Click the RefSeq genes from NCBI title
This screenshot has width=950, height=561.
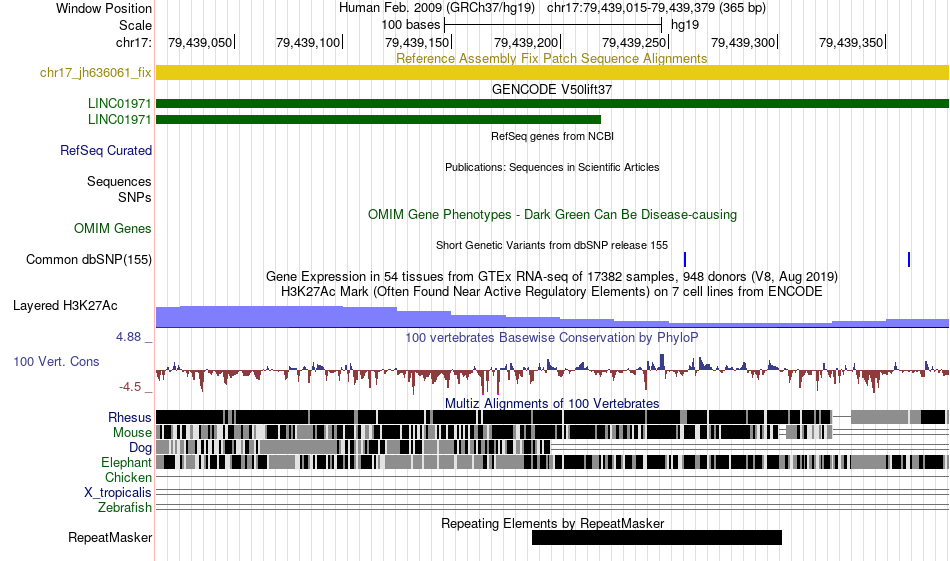tap(552, 136)
